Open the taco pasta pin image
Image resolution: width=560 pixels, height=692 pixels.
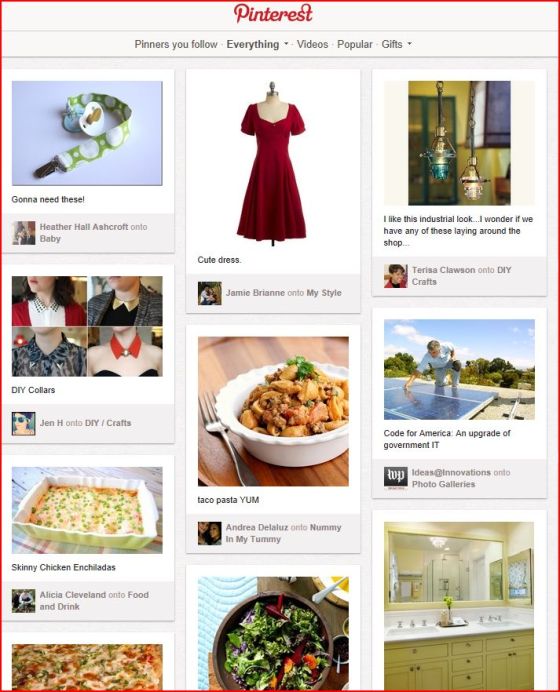(x=273, y=411)
